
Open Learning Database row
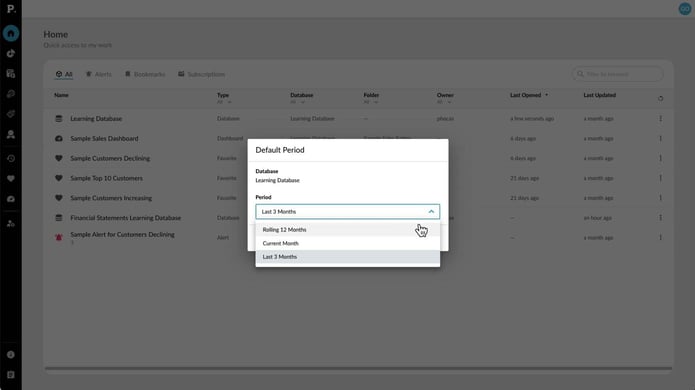point(96,119)
